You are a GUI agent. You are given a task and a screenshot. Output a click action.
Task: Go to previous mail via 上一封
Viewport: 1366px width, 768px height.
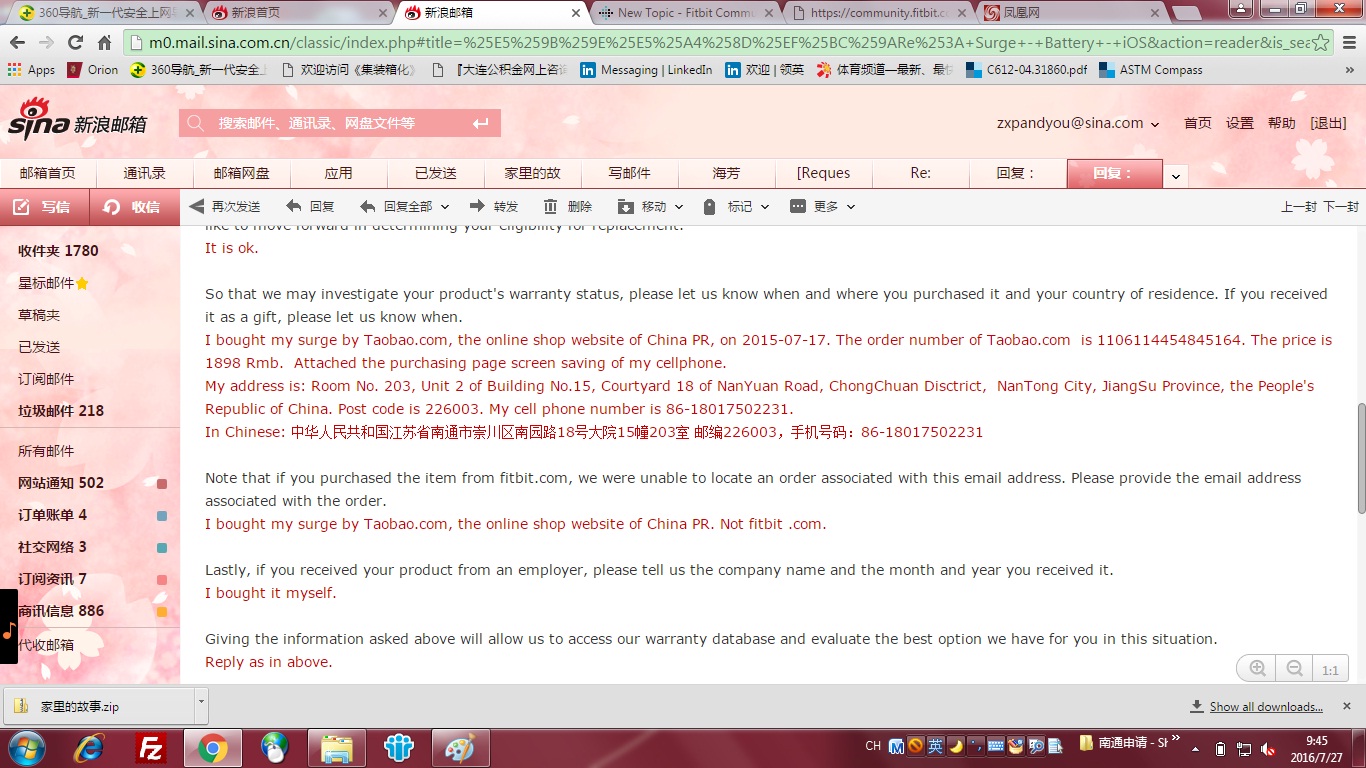coord(1299,207)
